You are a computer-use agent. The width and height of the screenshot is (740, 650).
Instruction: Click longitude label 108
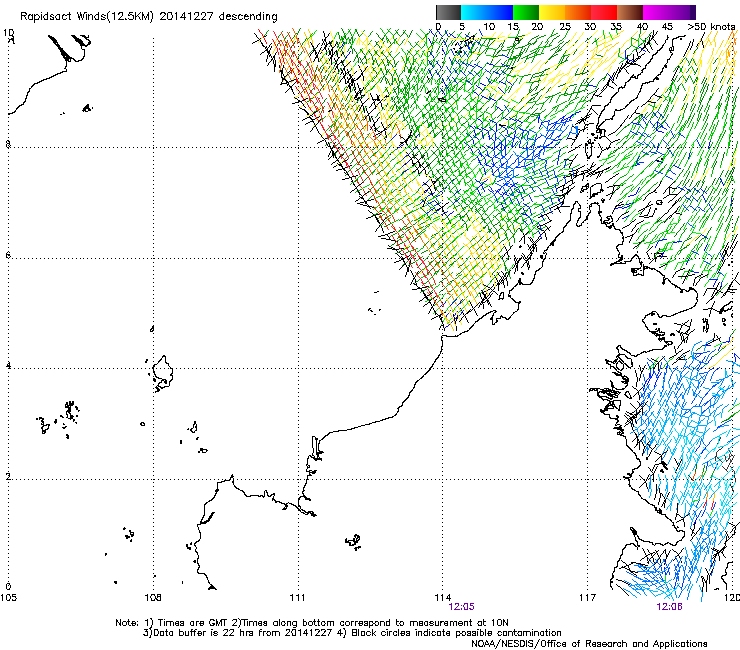pos(153,598)
